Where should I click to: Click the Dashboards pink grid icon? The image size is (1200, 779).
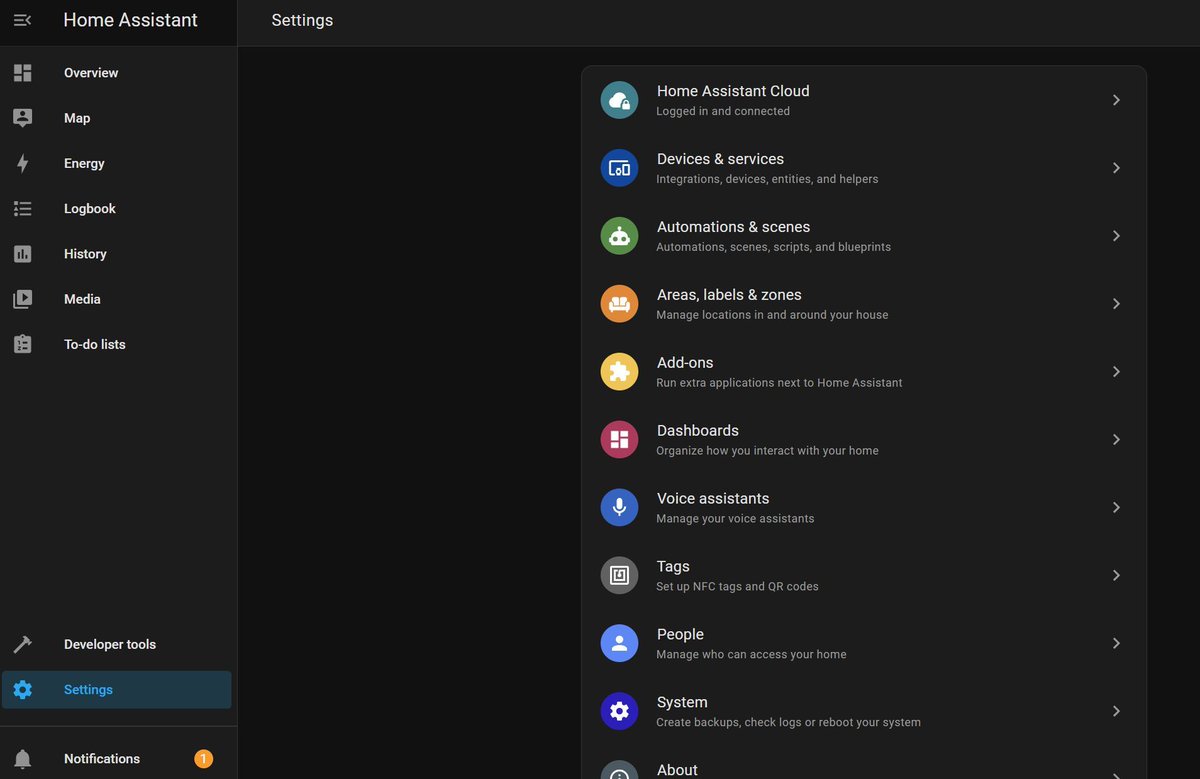(x=619, y=440)
